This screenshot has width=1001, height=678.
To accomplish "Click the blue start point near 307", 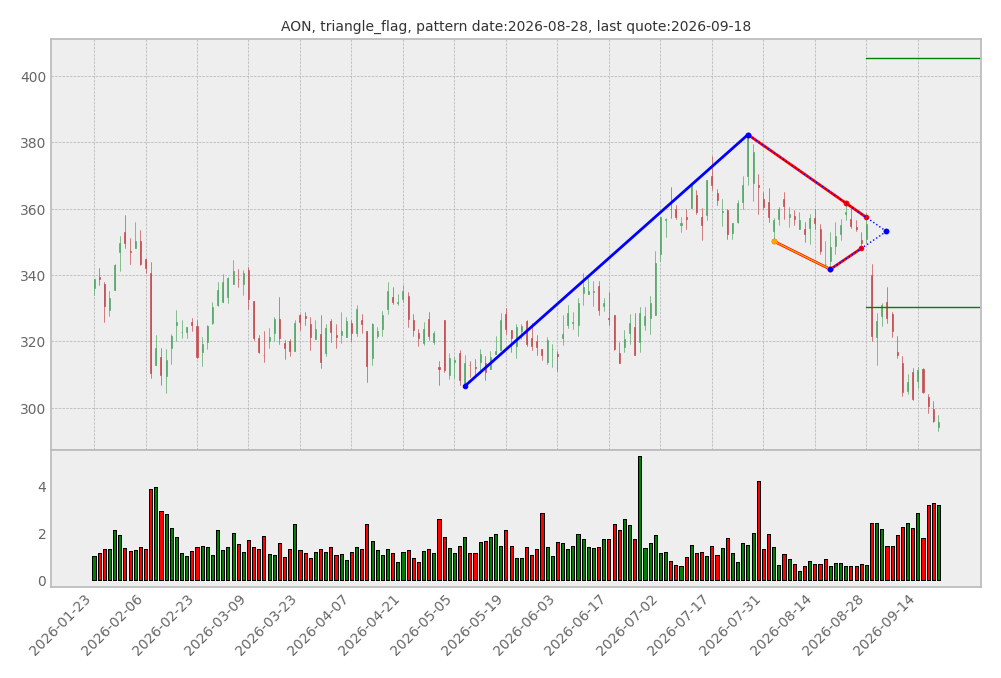I will click(x=465, y=386).
